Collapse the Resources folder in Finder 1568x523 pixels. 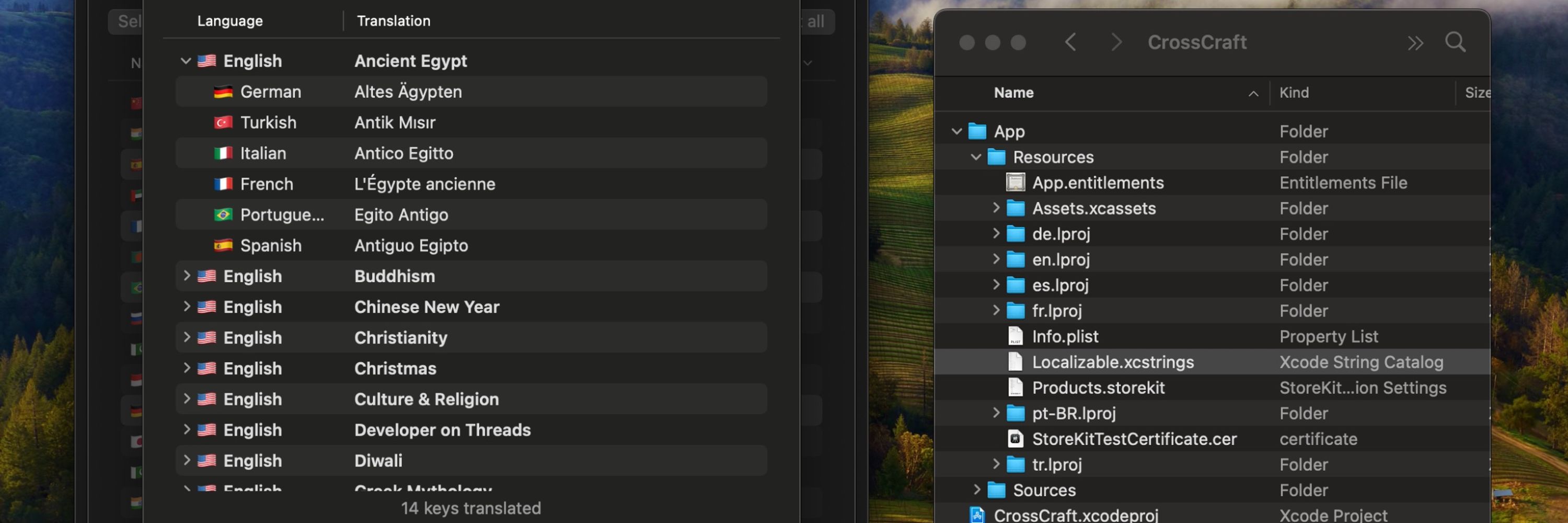tap(976, 157)
